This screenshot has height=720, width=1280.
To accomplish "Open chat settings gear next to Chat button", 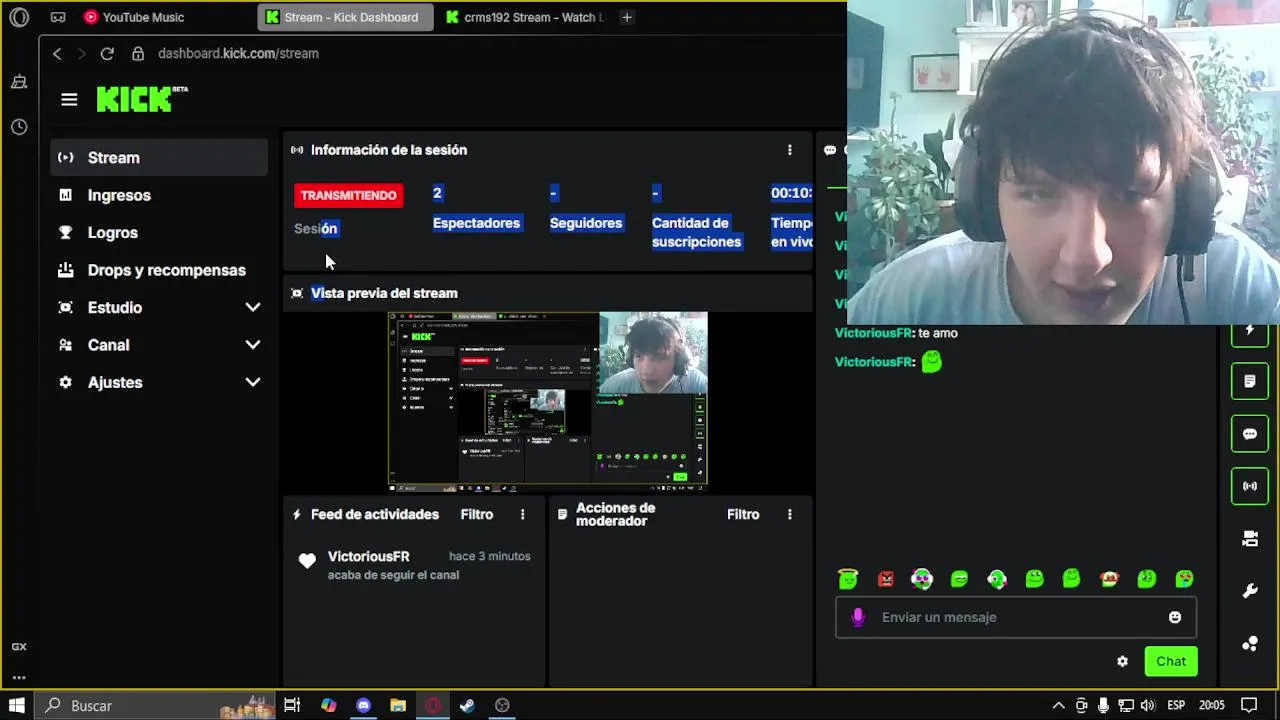I will 1122,661.
